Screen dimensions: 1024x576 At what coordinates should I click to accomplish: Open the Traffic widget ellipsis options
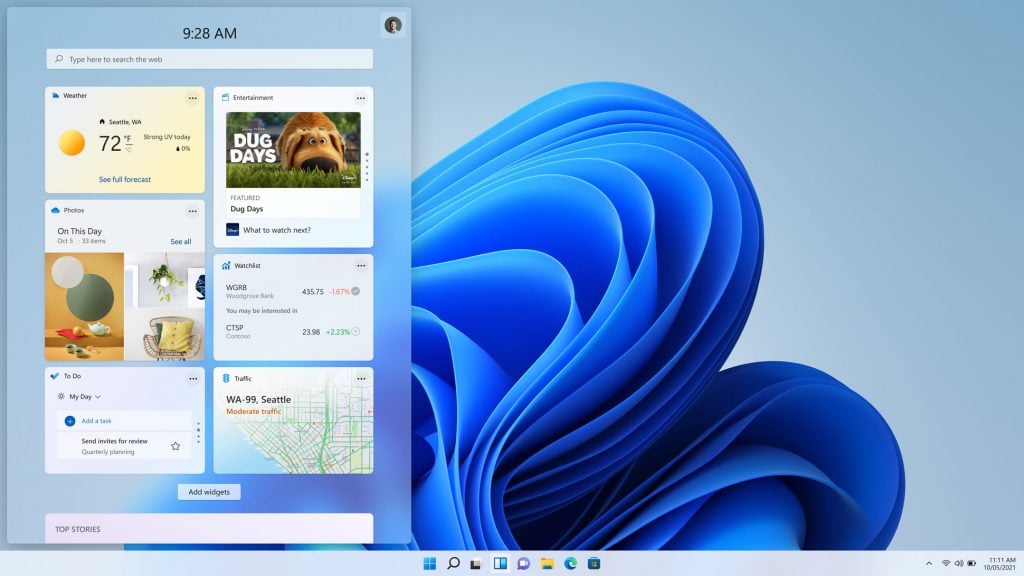(x=361, y=379)
